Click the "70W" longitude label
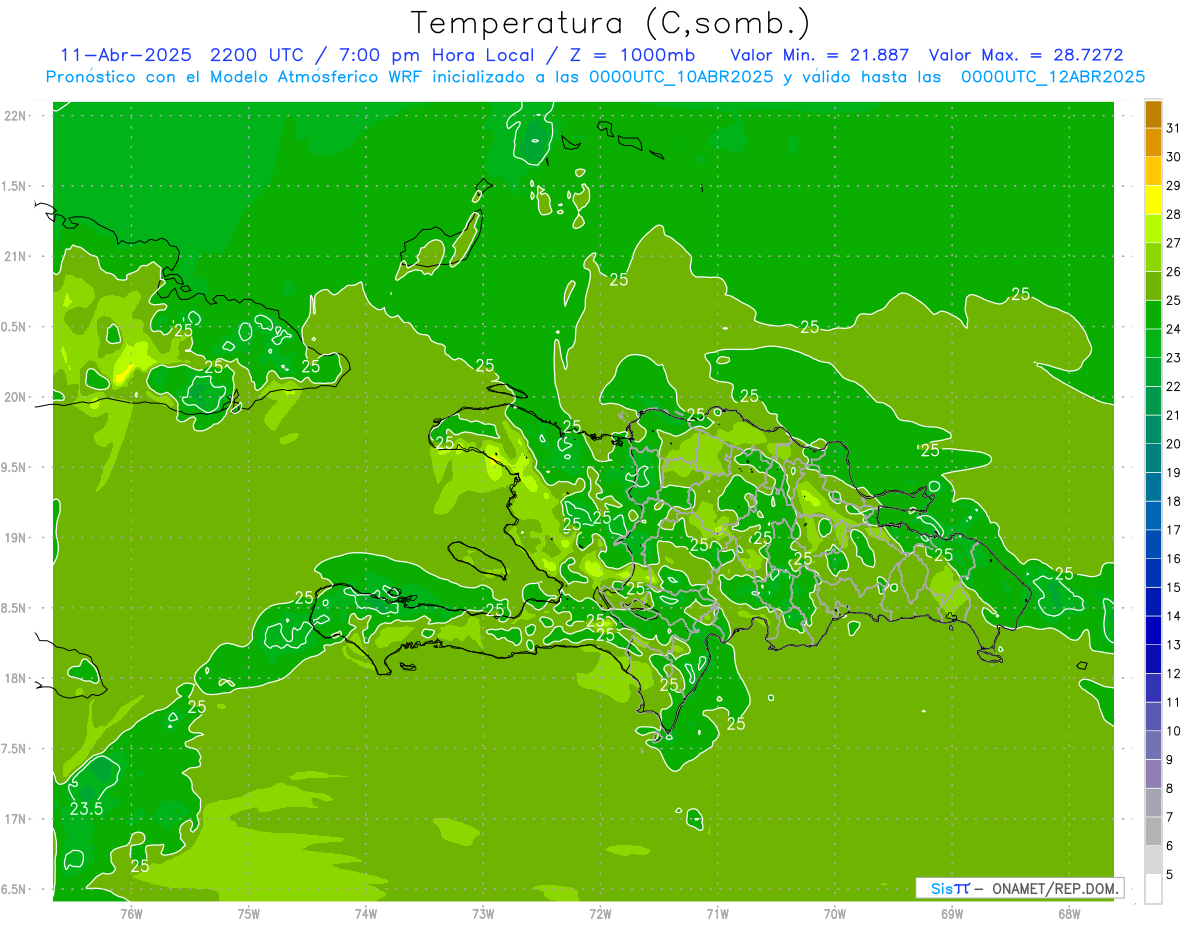1200x927 pixels. pos(835,914)
